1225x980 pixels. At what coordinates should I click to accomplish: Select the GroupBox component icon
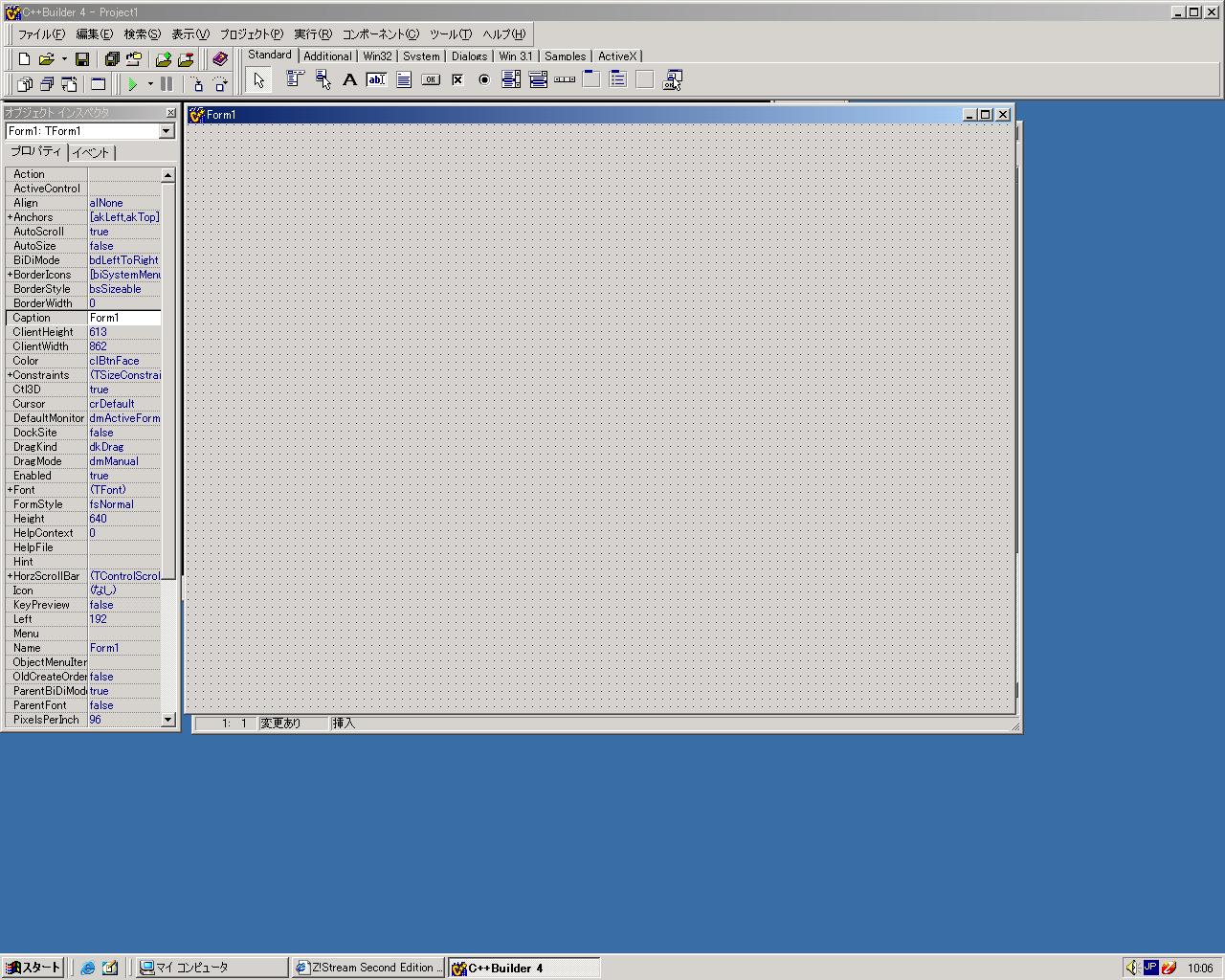click(591, 79)
